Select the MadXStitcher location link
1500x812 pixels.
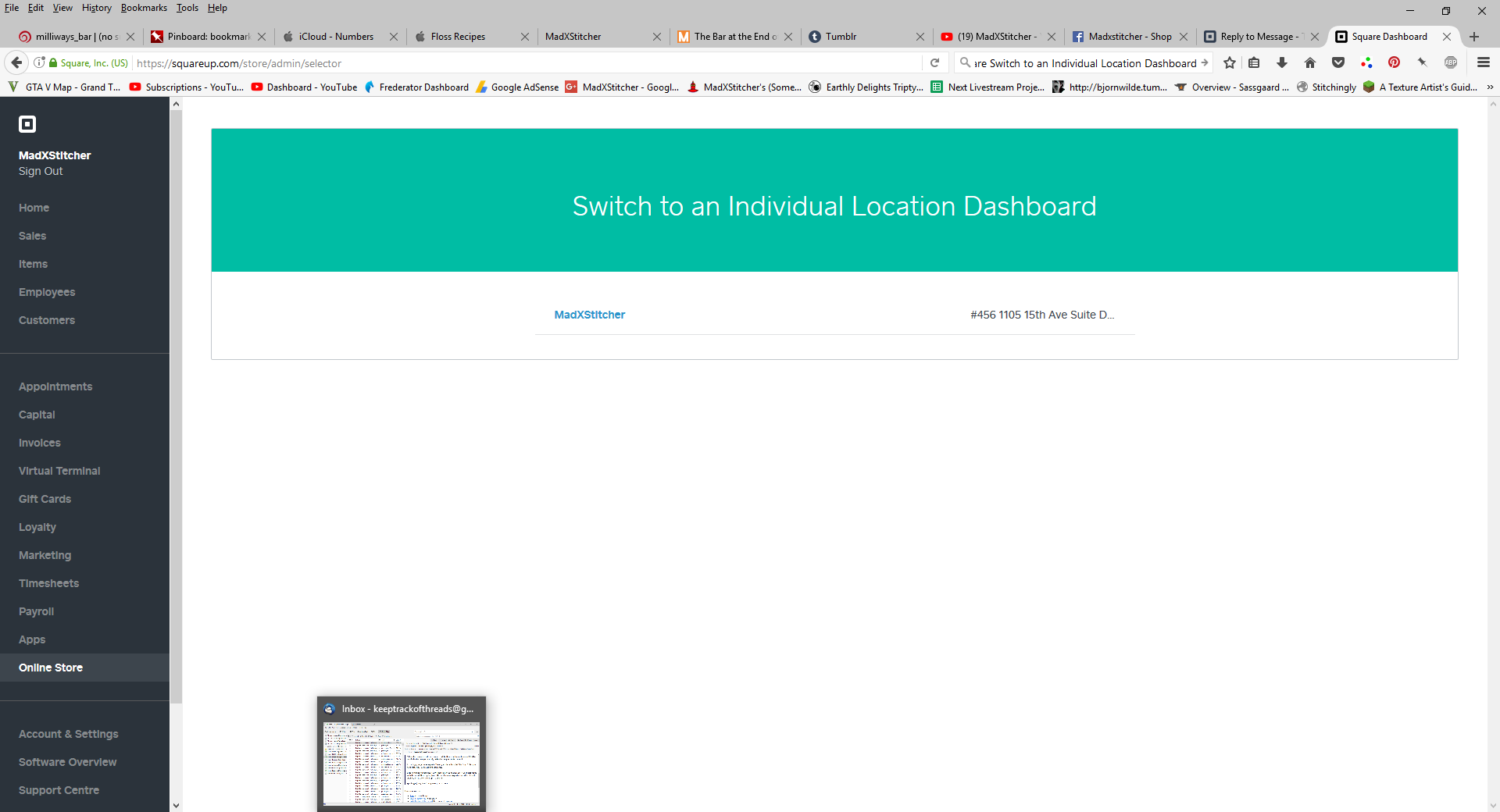(589, 315)
